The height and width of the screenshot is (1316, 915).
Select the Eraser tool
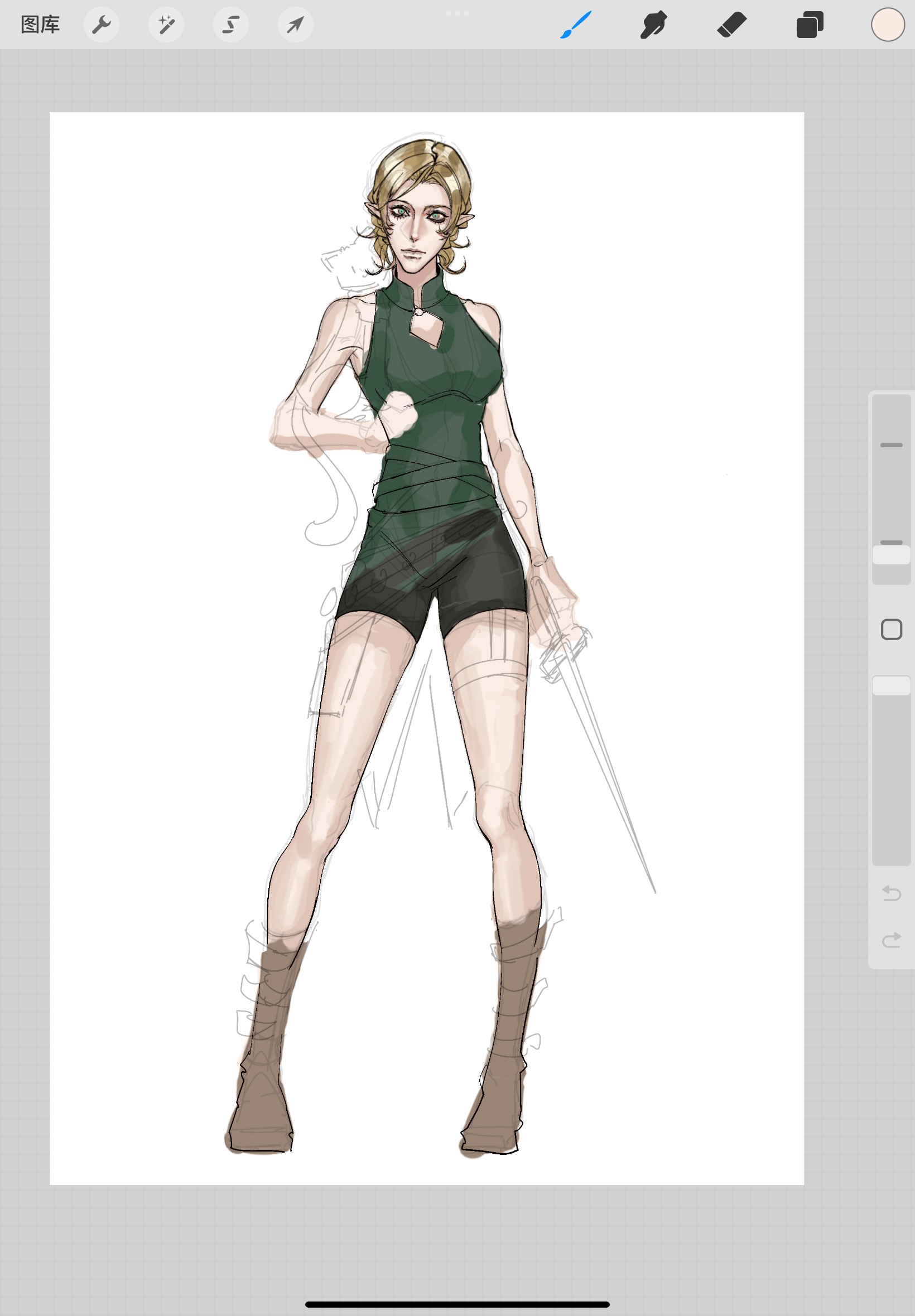tap(731, 25)
